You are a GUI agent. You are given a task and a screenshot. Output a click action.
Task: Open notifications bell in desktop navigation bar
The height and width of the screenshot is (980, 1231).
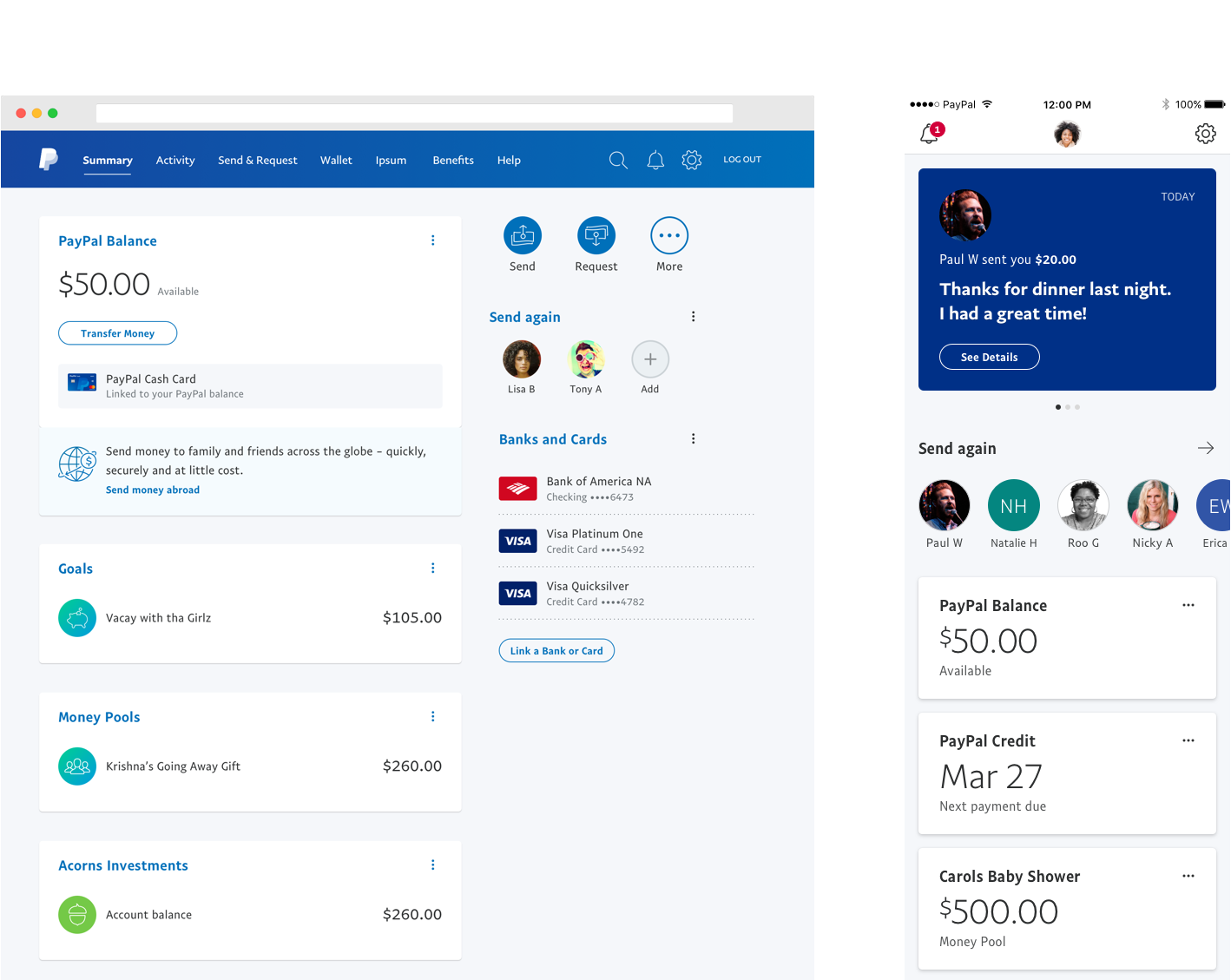[655, 161]
